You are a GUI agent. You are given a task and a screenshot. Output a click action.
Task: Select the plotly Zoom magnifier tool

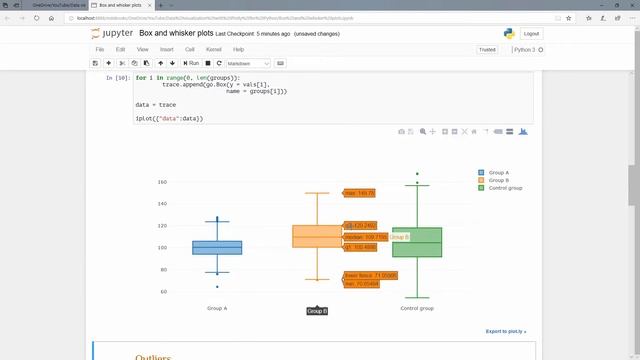pos(423,131)
